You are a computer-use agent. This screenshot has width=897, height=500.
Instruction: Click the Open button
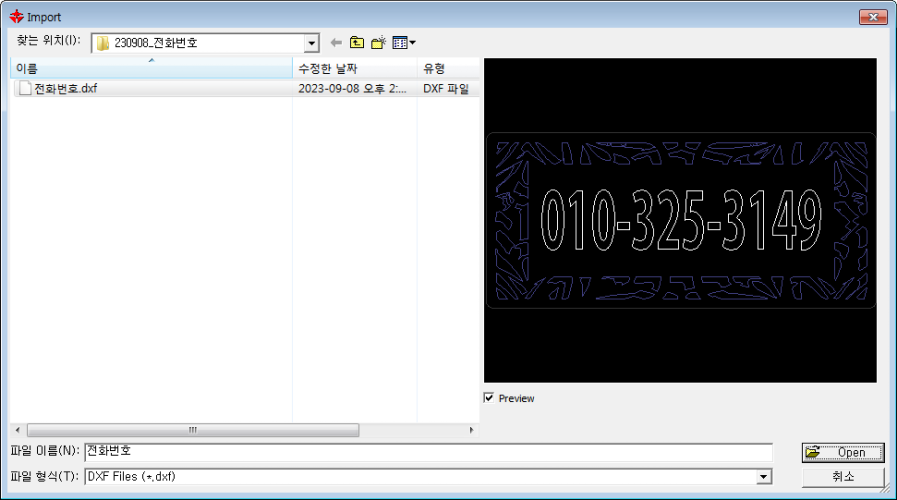(x=843, y=453)
